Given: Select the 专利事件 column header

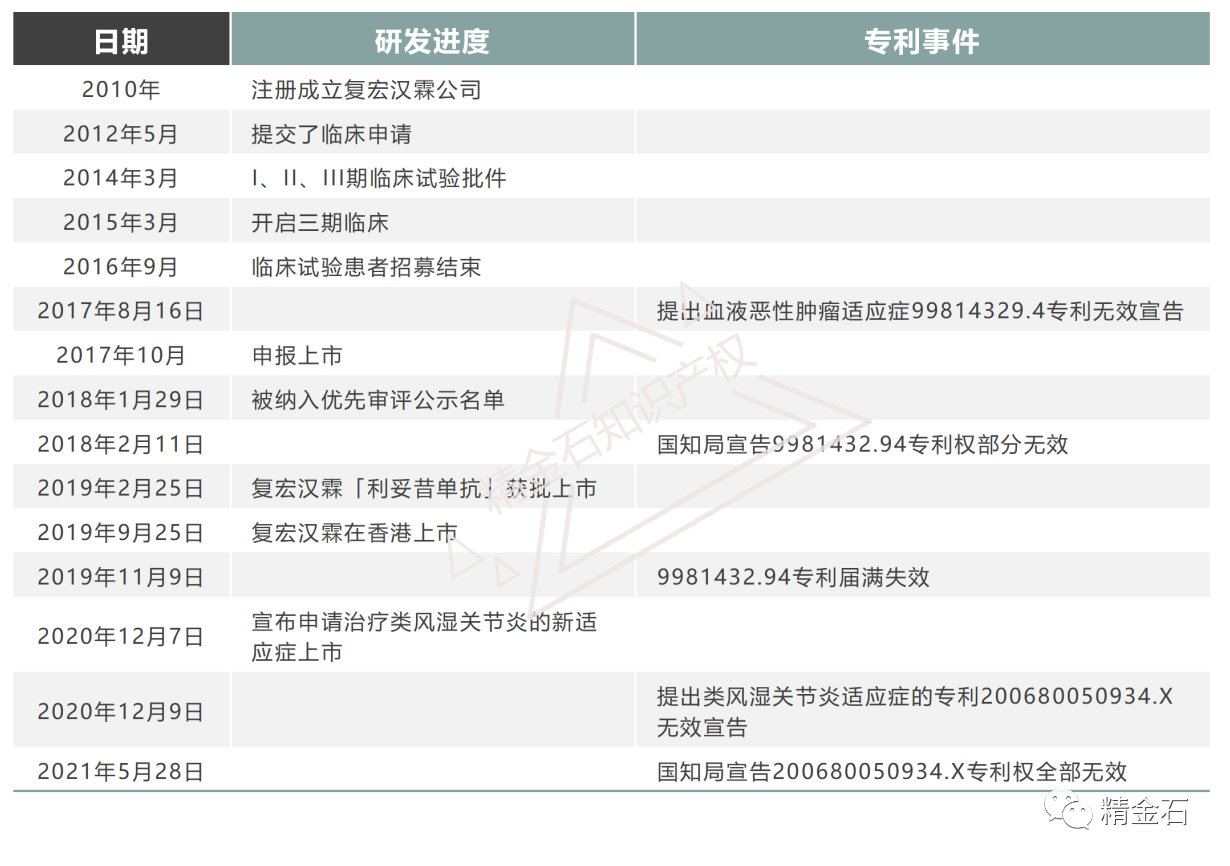Looking at the screenshot, I should (x=922, y=40).
